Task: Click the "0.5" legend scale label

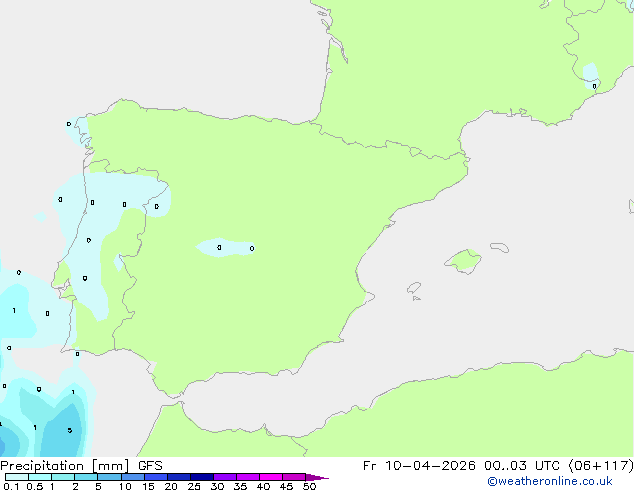Action: tap(35, 486)
